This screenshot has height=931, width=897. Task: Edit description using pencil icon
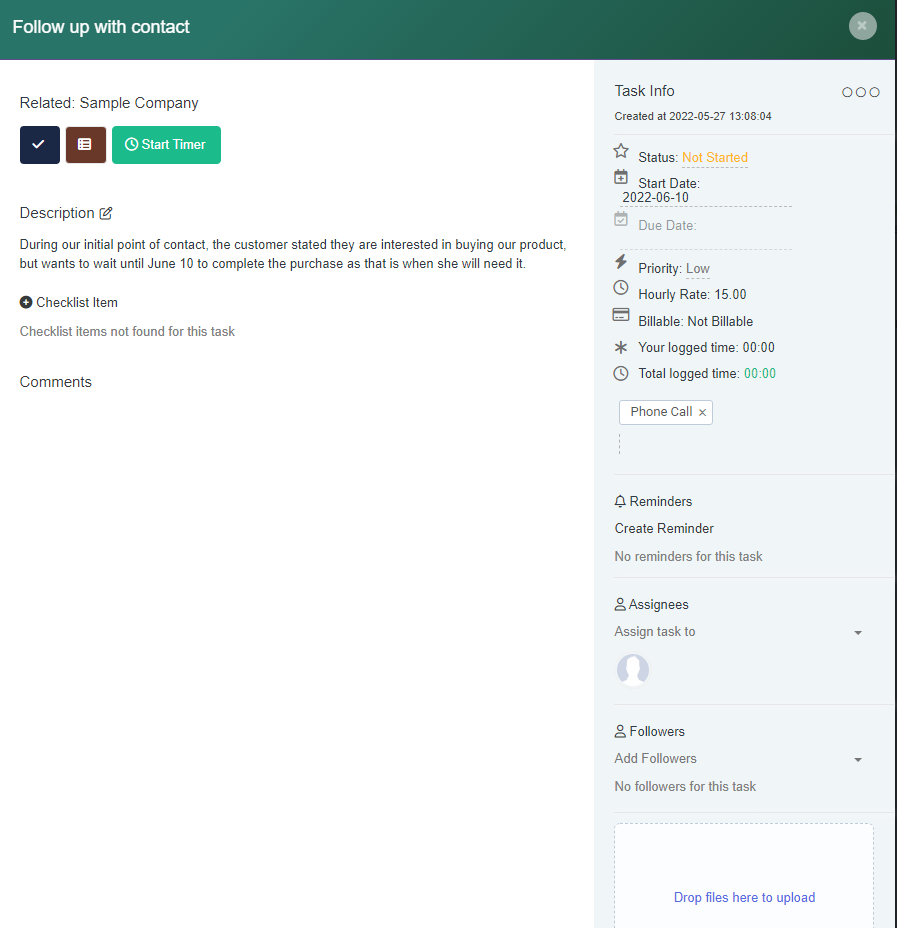coord(106,213)
